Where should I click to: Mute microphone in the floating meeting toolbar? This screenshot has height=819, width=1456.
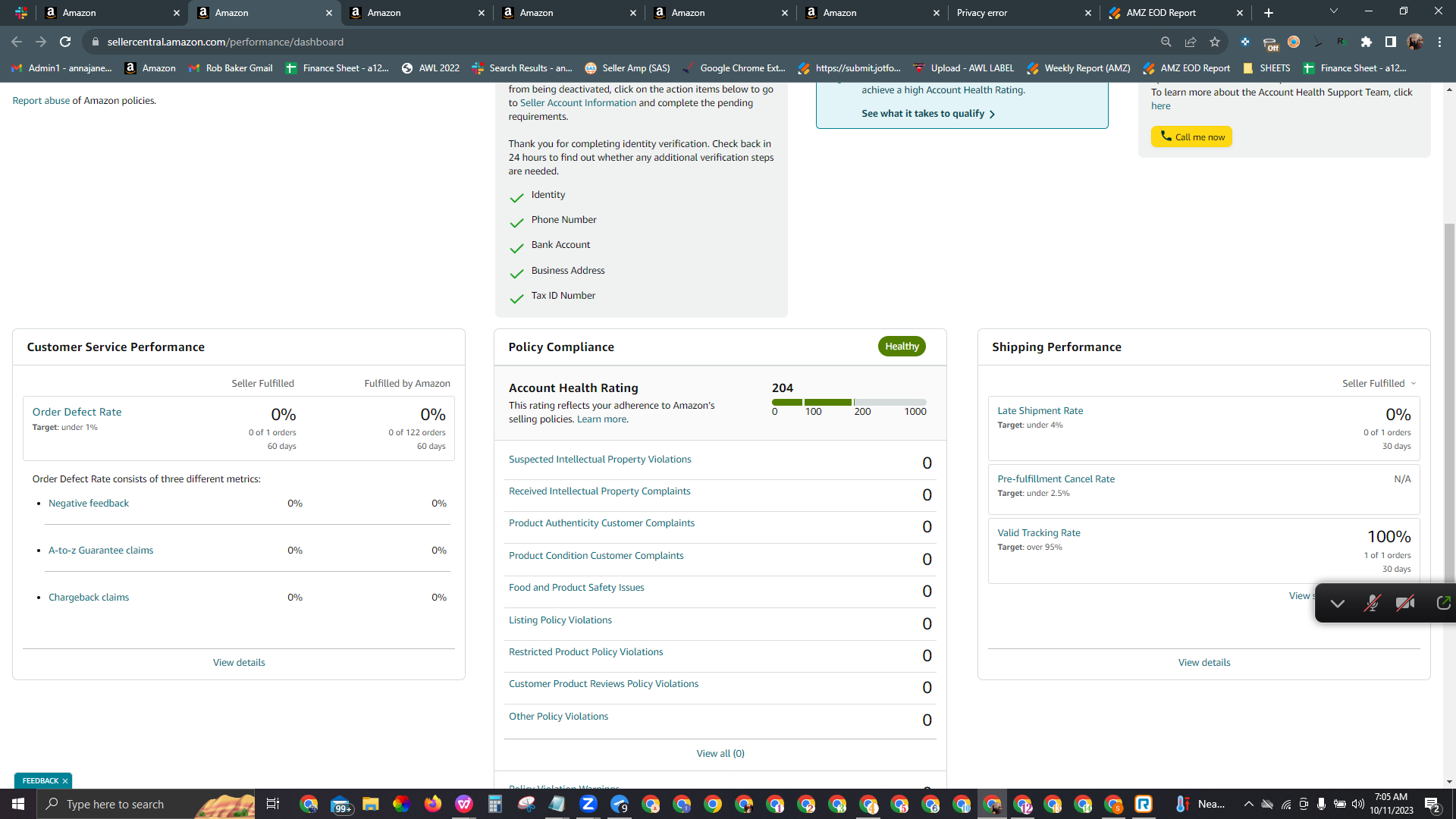tap(1372, 604)
